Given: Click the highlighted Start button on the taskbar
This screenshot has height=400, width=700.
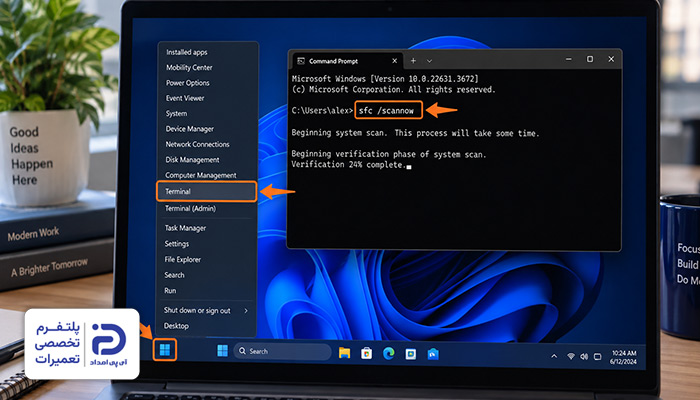Looking at the screenshot, I should point(165,350).
